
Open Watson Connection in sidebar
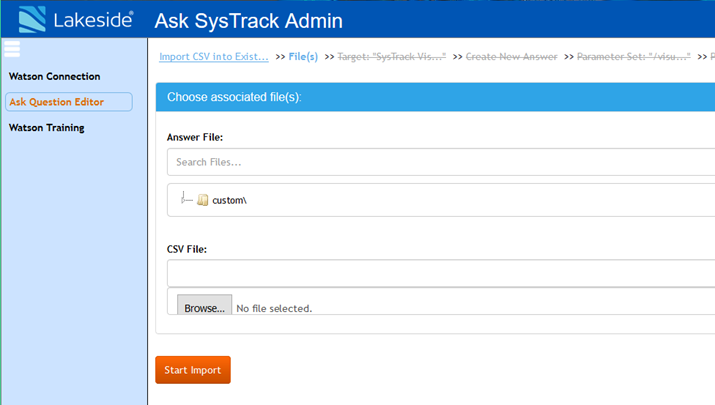pos(54,76)
